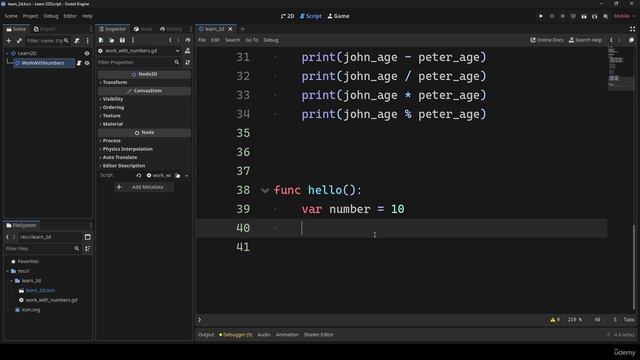Open documentation icon beside work_with_numbers.gd

click(187, 51)
